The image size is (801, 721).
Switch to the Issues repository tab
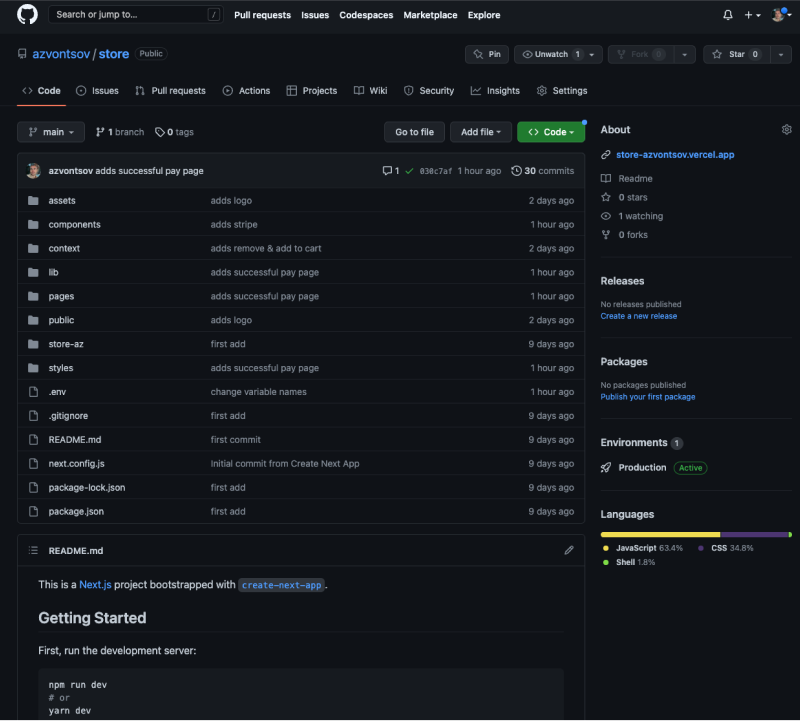(x=97, y=90)
